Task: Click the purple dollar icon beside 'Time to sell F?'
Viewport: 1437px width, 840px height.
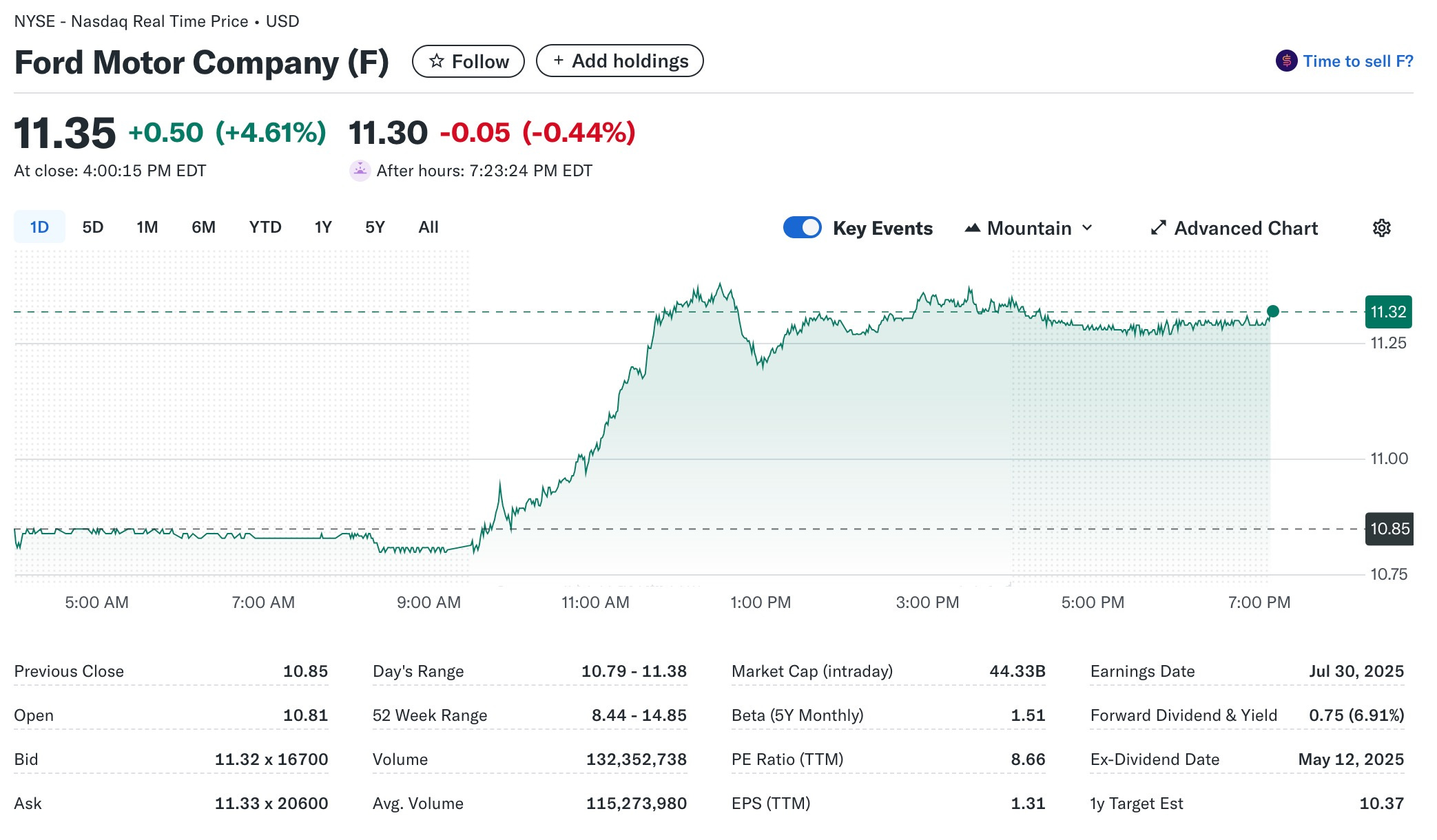Action: (x=1286, y=61)
